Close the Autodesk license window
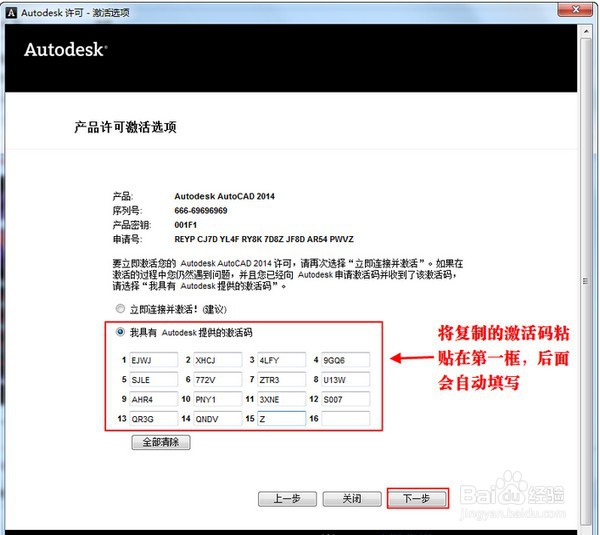Viewport: 600px width, 535px height. [576, 9]
